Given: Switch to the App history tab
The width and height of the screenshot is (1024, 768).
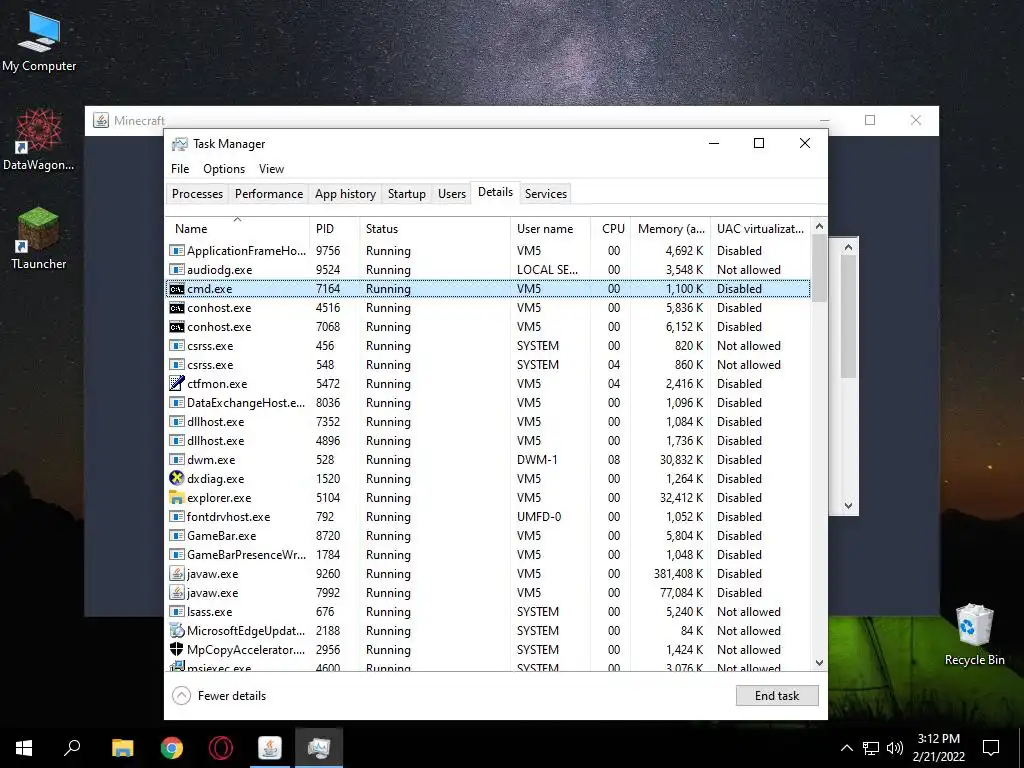Looking at the screenshot, I should click(345, 193).
